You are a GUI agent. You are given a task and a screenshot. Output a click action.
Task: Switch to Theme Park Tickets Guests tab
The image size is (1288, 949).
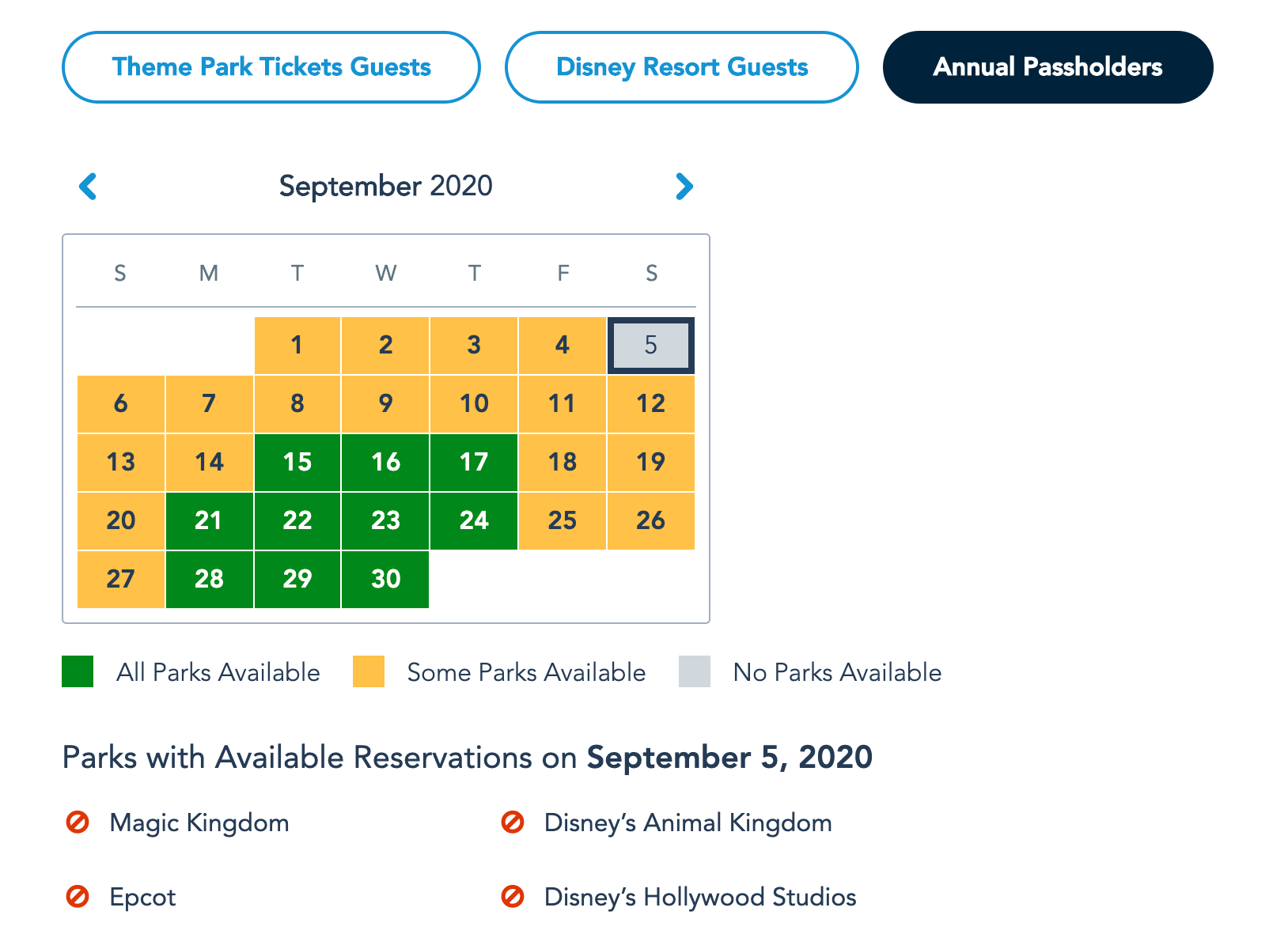pyautogui.click(x=271, y=67)
